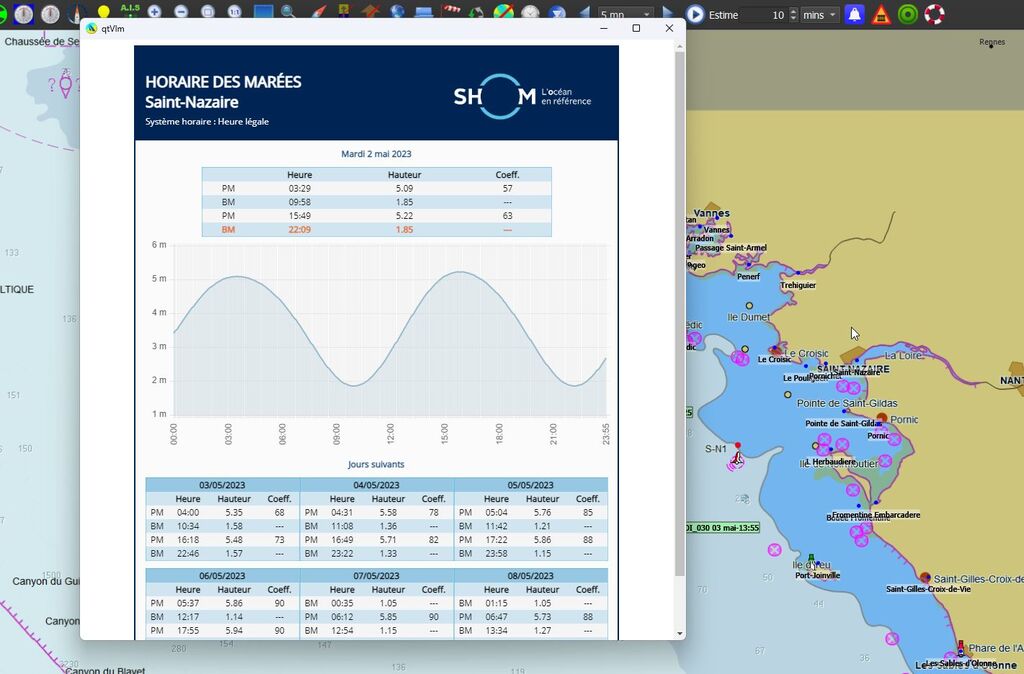Viewport: 1024px width, 674px height.
Task: Click the qtVlm scrollbar down arrow
Action: (x=680, y=634)
